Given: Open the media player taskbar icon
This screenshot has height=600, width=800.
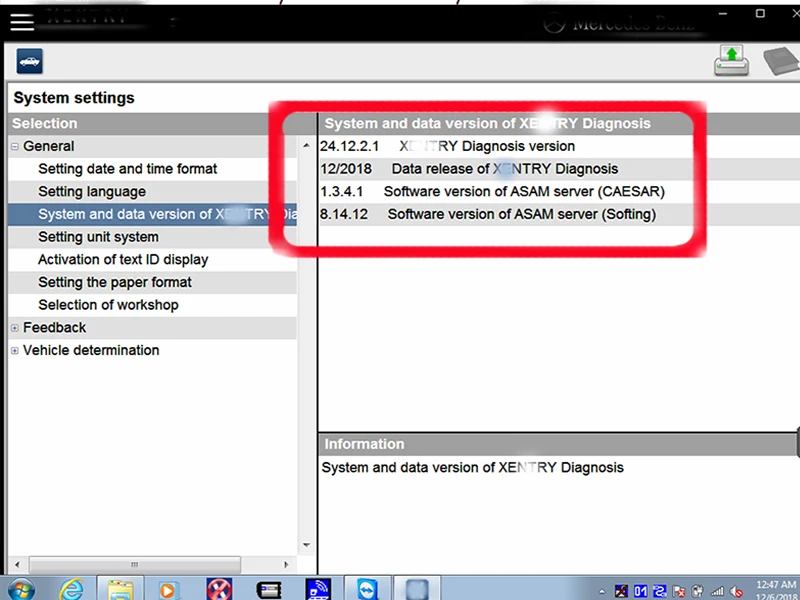Looking at the screenshot, I should click(x=167, y=590).
